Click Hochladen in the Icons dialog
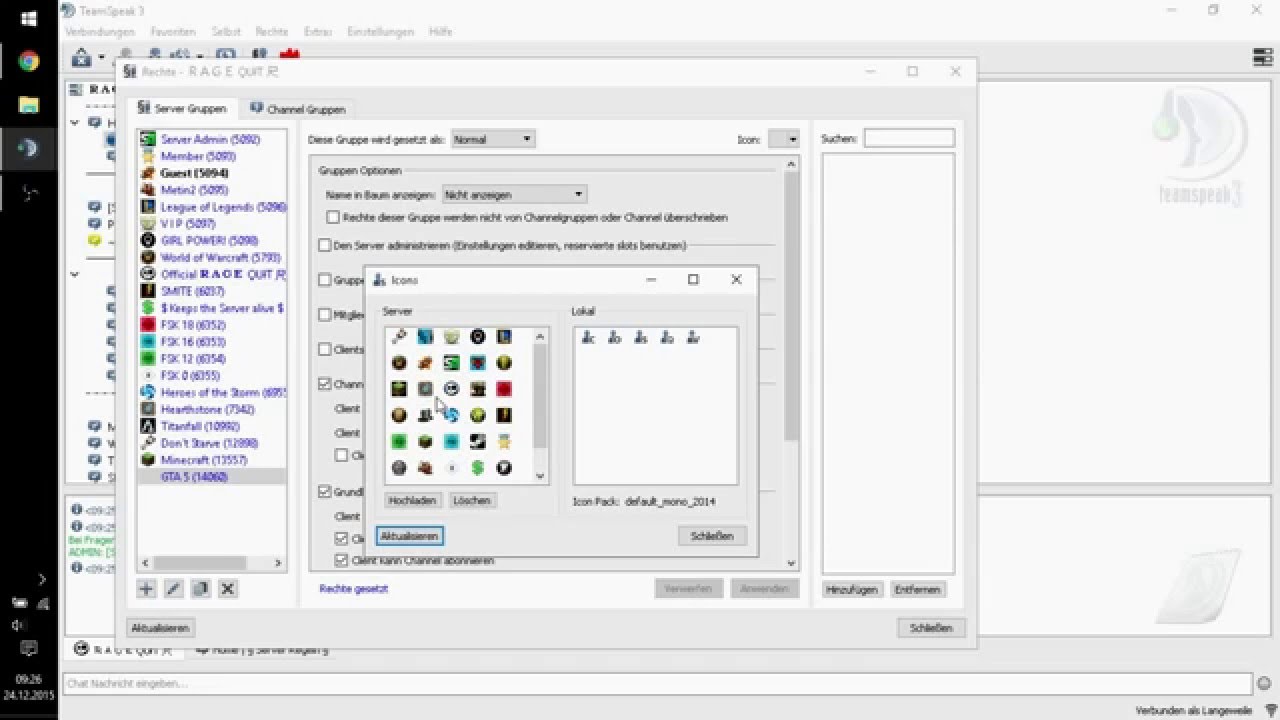Viewport: 1280px width, 720px height. pyautogui.click(x=412, y=500)
